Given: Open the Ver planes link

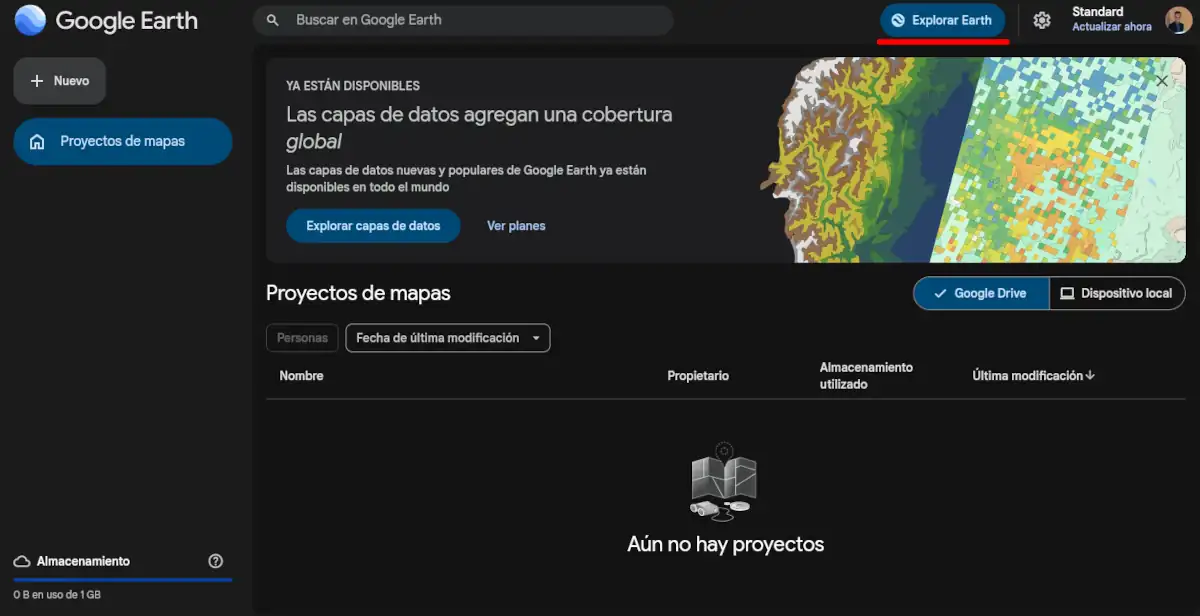Looking at the screenshot, I should pos(516,226).
